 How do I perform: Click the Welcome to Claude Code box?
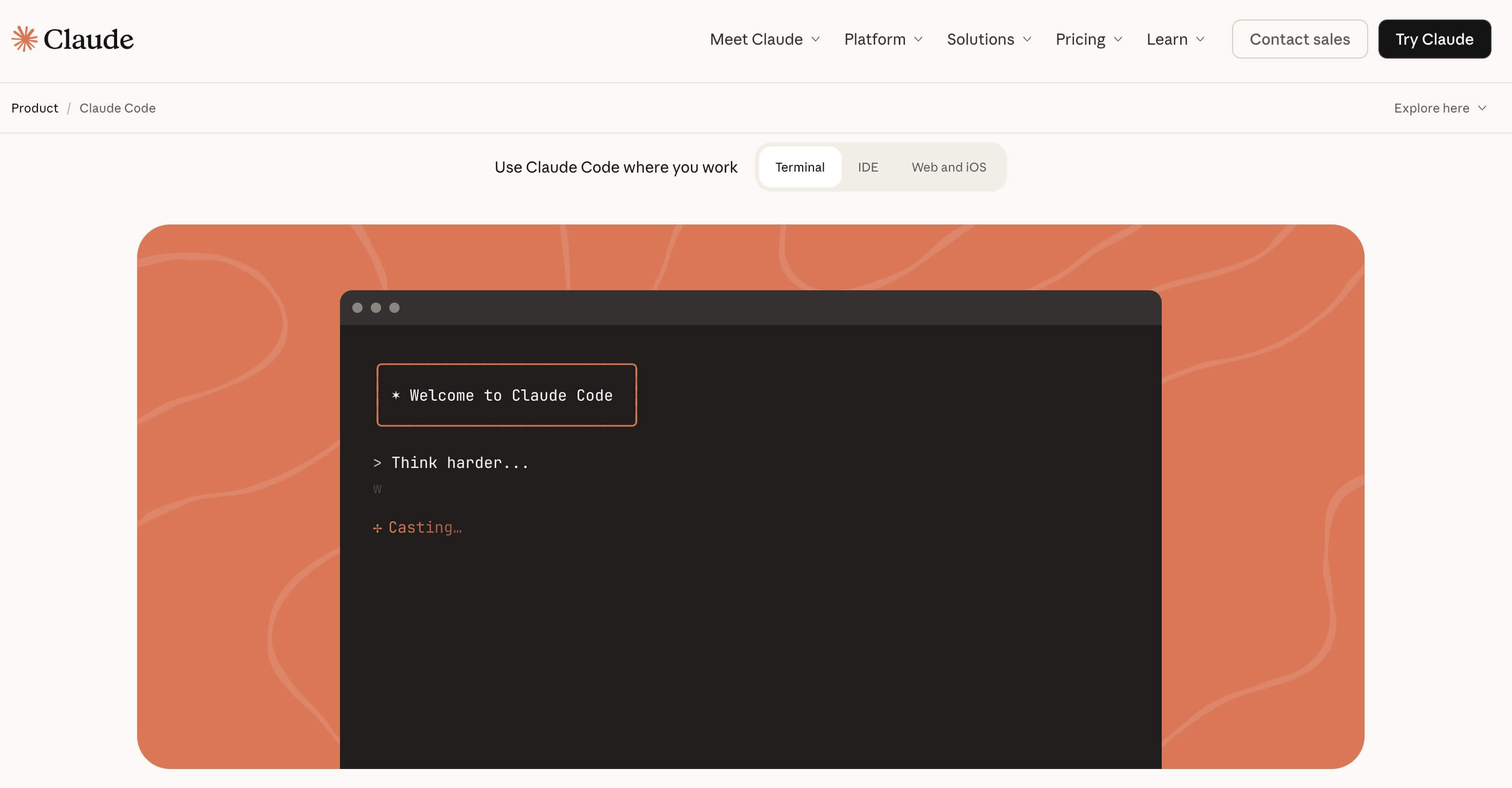click(x=506, y=395)
